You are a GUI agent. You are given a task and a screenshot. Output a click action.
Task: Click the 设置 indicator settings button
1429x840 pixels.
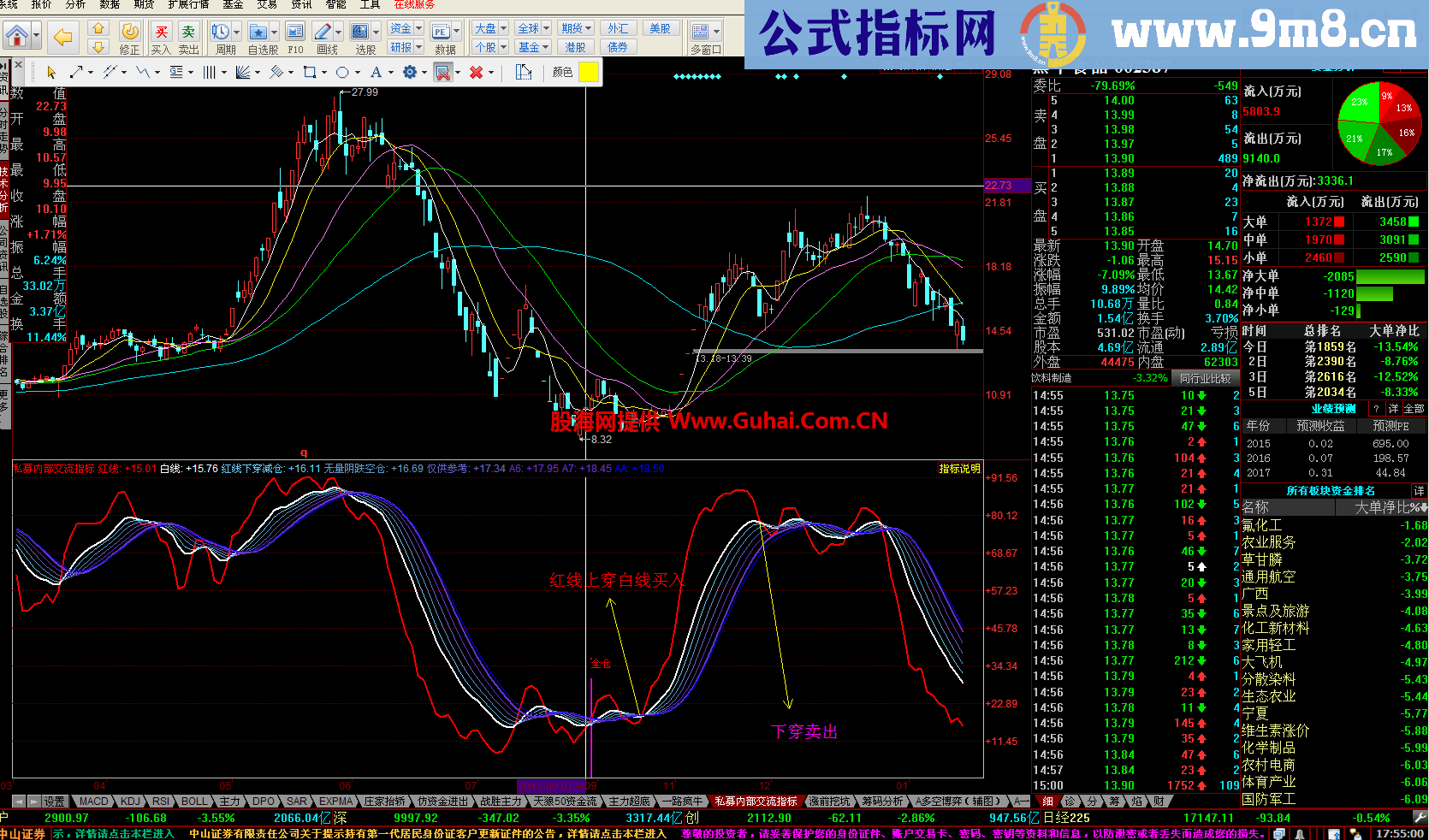pyautogui.click(x=55, y=802)
